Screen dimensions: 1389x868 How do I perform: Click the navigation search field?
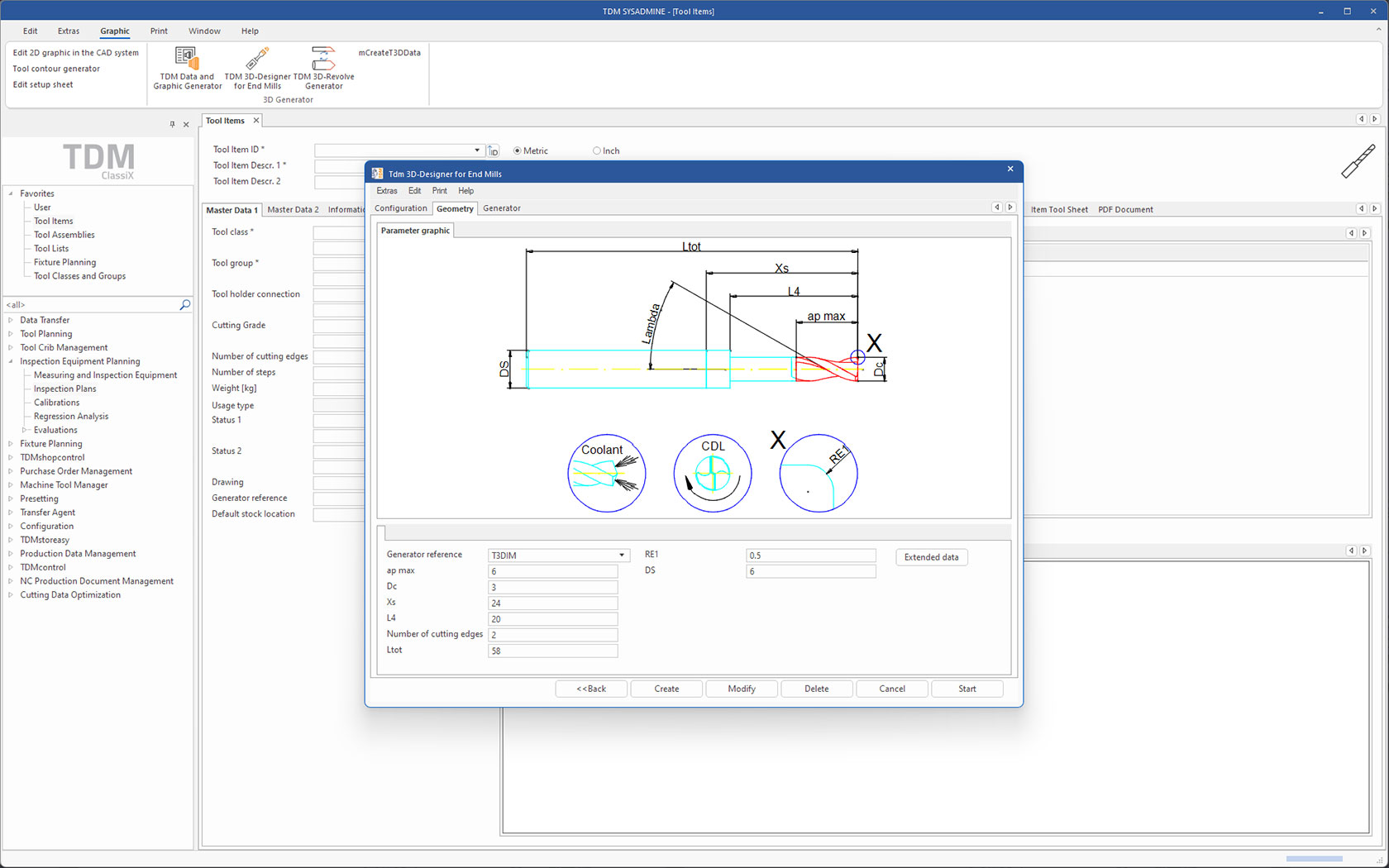[91, 305]
